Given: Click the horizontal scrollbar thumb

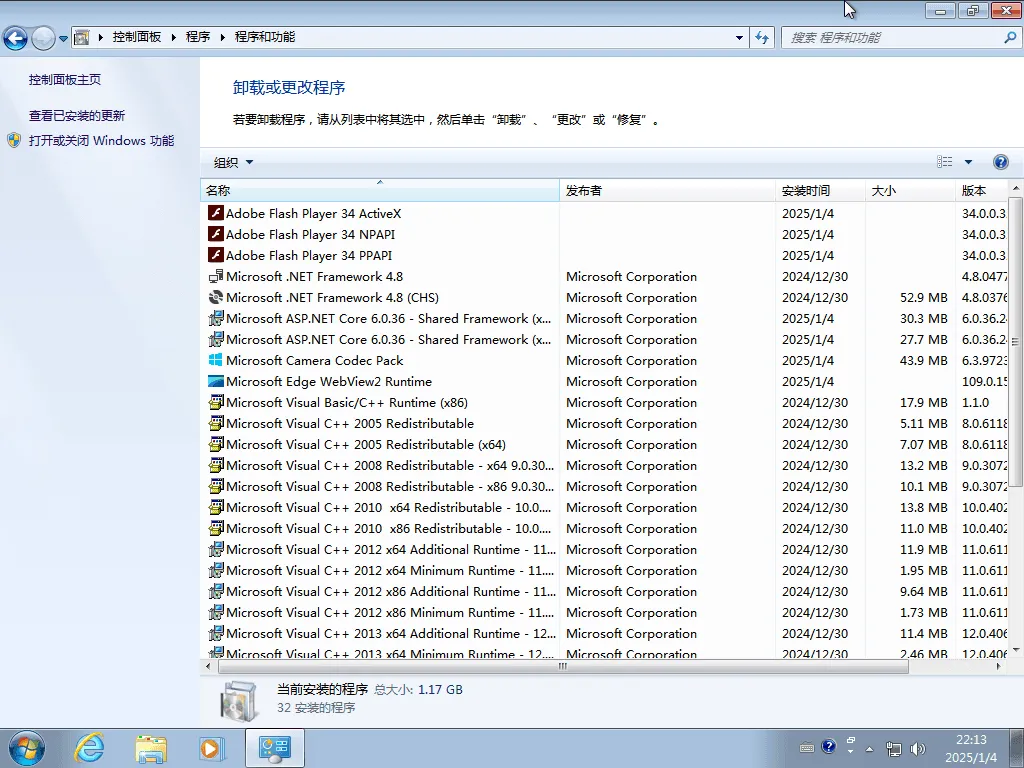Looking at the screenshot, I should pyautogui.click(x=563, y=666).
